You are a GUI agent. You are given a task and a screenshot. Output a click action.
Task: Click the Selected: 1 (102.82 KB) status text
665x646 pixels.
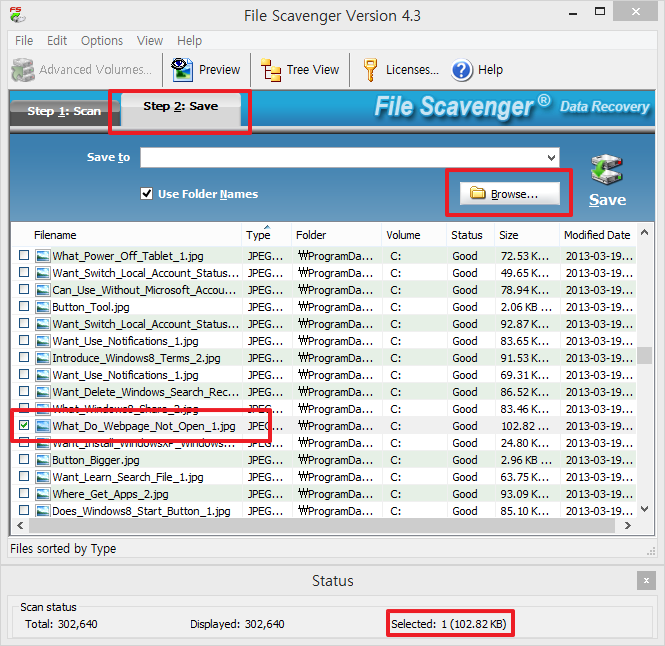point(449,624)
